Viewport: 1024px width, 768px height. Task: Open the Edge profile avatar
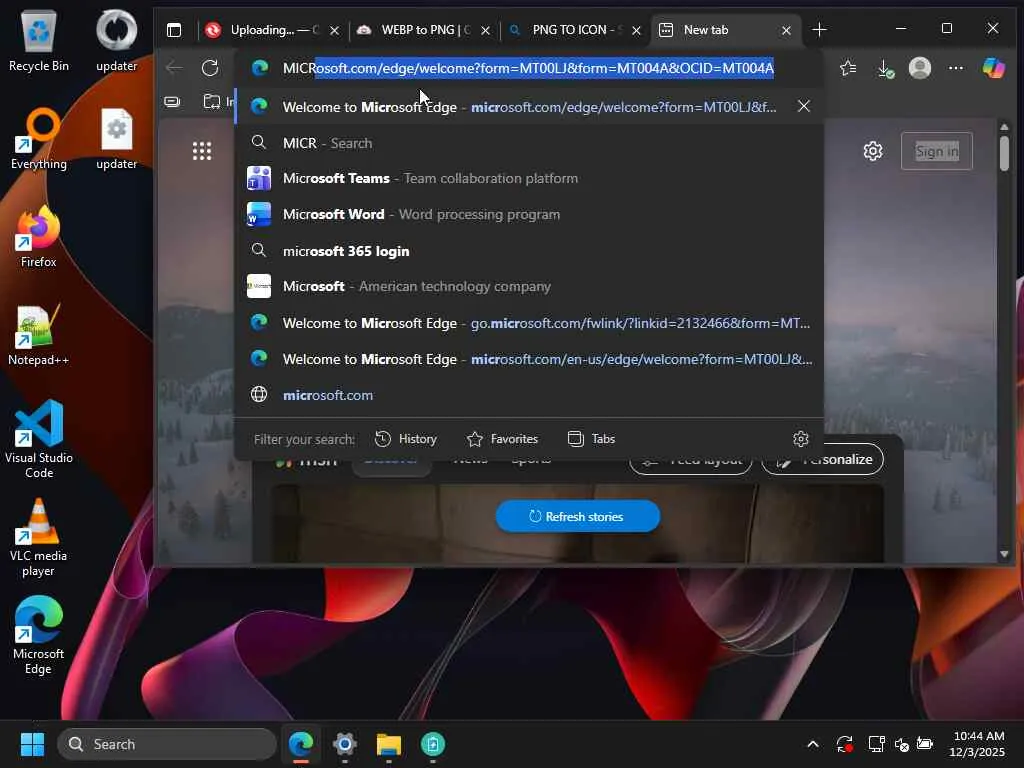point(920,68)
